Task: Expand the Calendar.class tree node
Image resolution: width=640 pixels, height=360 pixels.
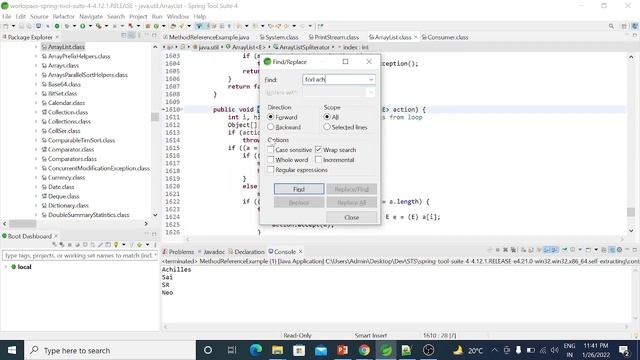Action: tap(36, 103)
